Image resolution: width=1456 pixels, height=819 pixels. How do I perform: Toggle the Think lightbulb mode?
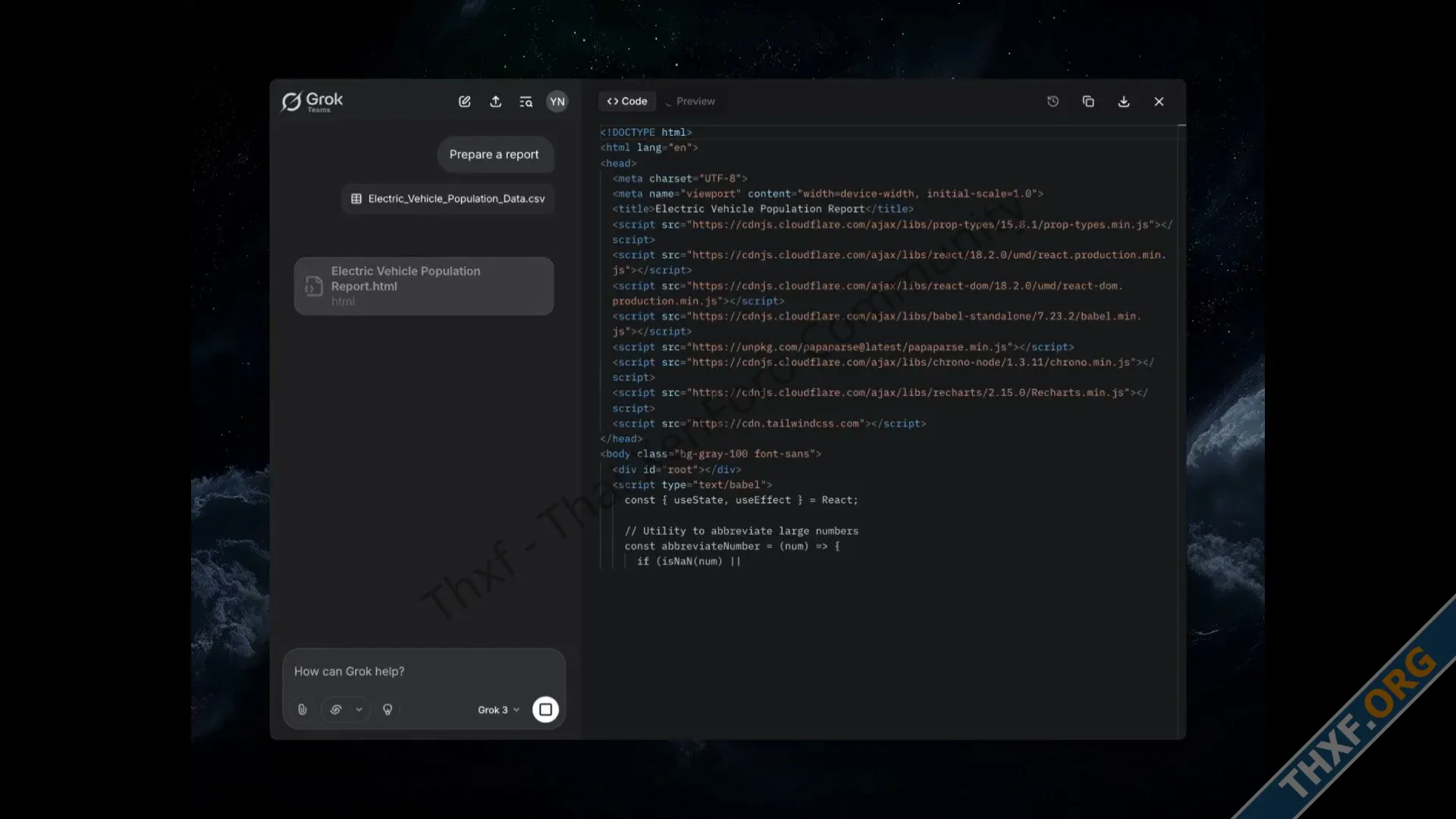click(x=388, y=710)
